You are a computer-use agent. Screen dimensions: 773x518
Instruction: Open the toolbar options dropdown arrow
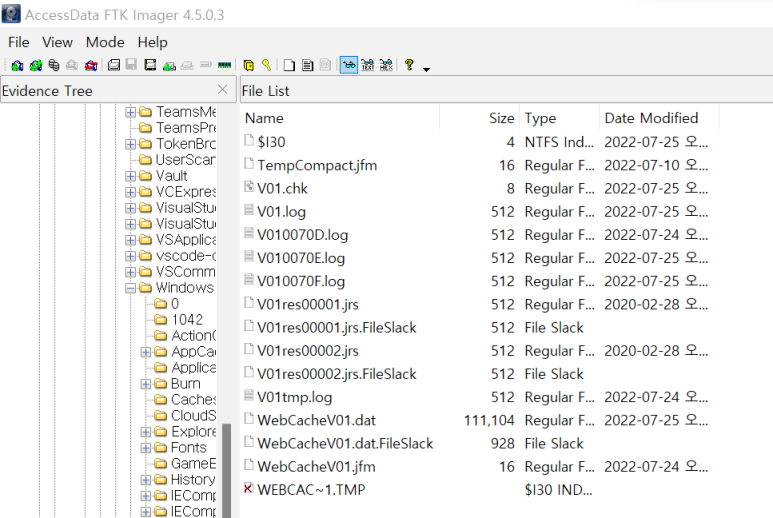[426, 69]
